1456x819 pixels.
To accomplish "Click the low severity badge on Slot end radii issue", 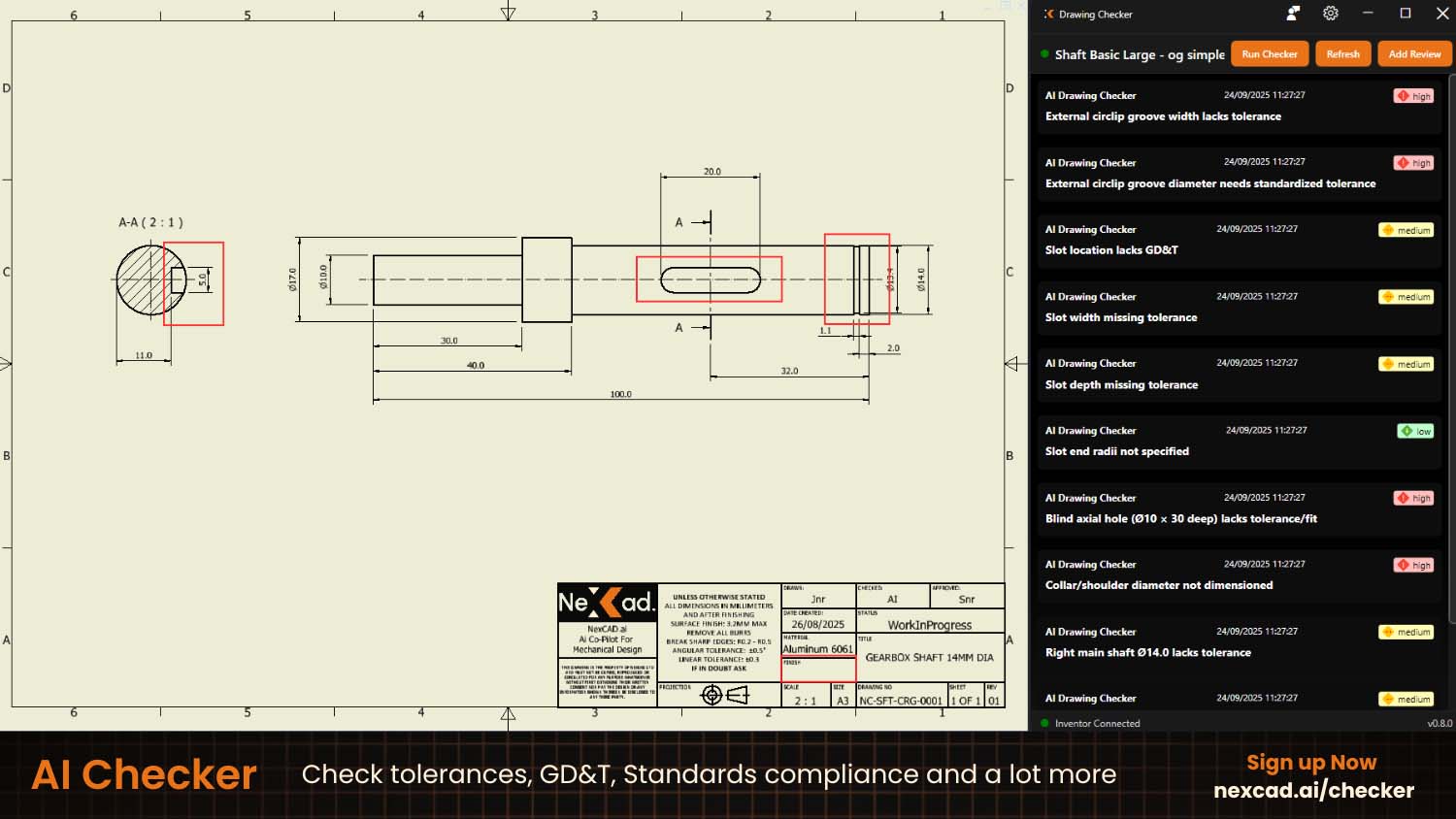I will 1414,430.
